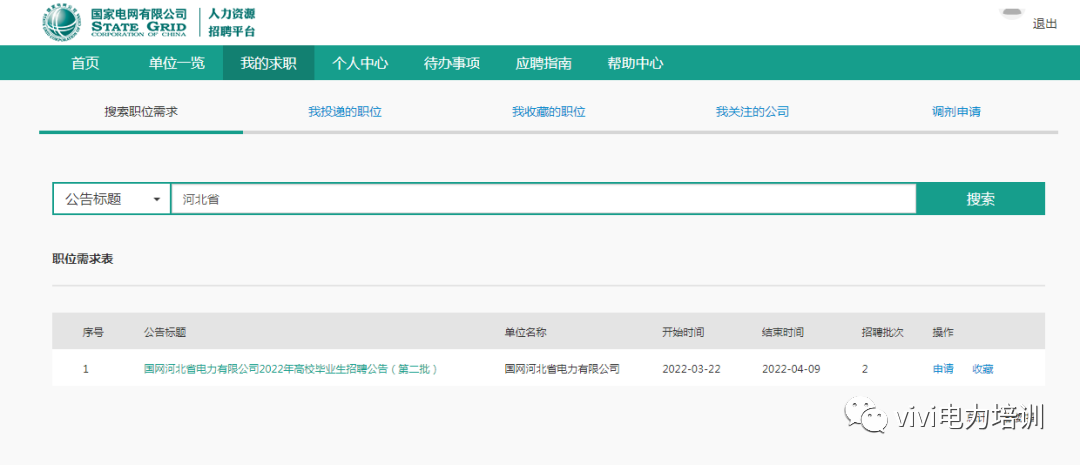Open 帮助中心 menu item
1080x465 pixels.
point(635,63)
